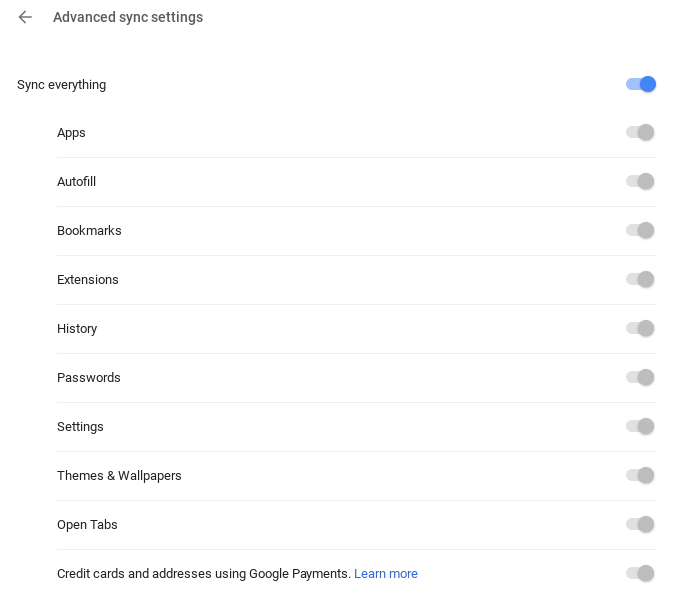Click the Advanced sync settings title
The height and width of the screenshot is (596, 673).
[128, 17]
